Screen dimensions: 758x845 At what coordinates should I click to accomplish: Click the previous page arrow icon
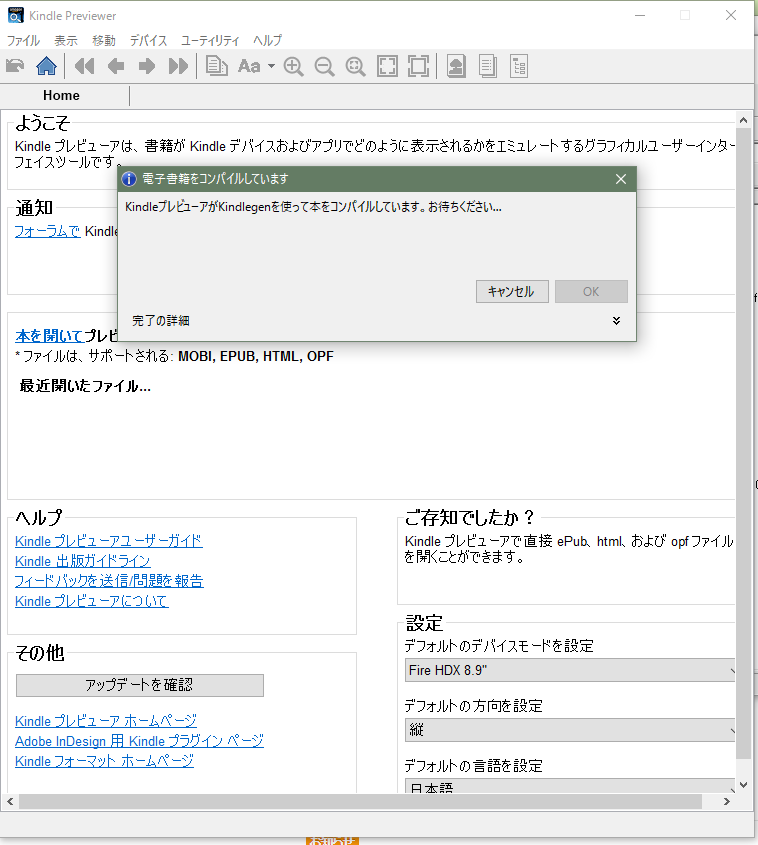tap(116, 67)
